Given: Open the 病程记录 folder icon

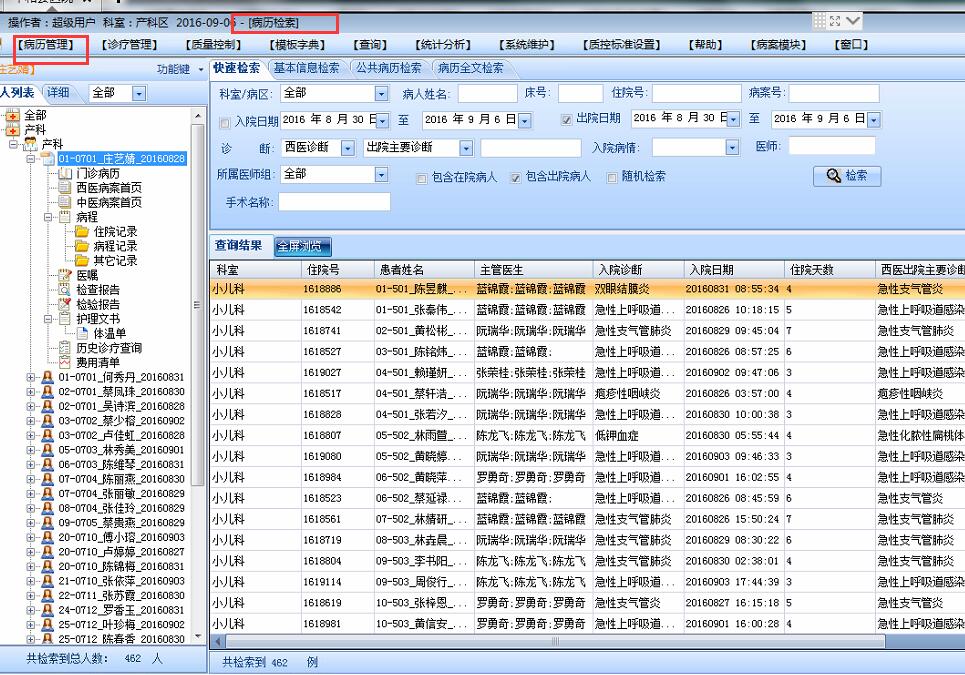Looking at the screenshot, I should point(82,246).
